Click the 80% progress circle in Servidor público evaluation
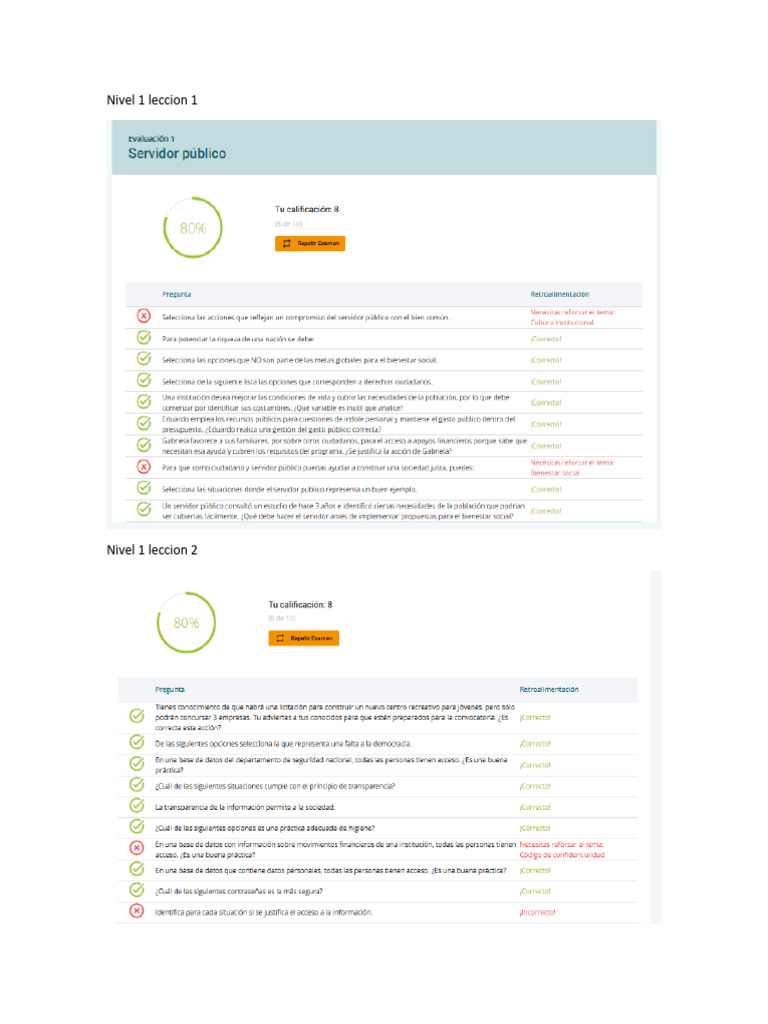 193,228
